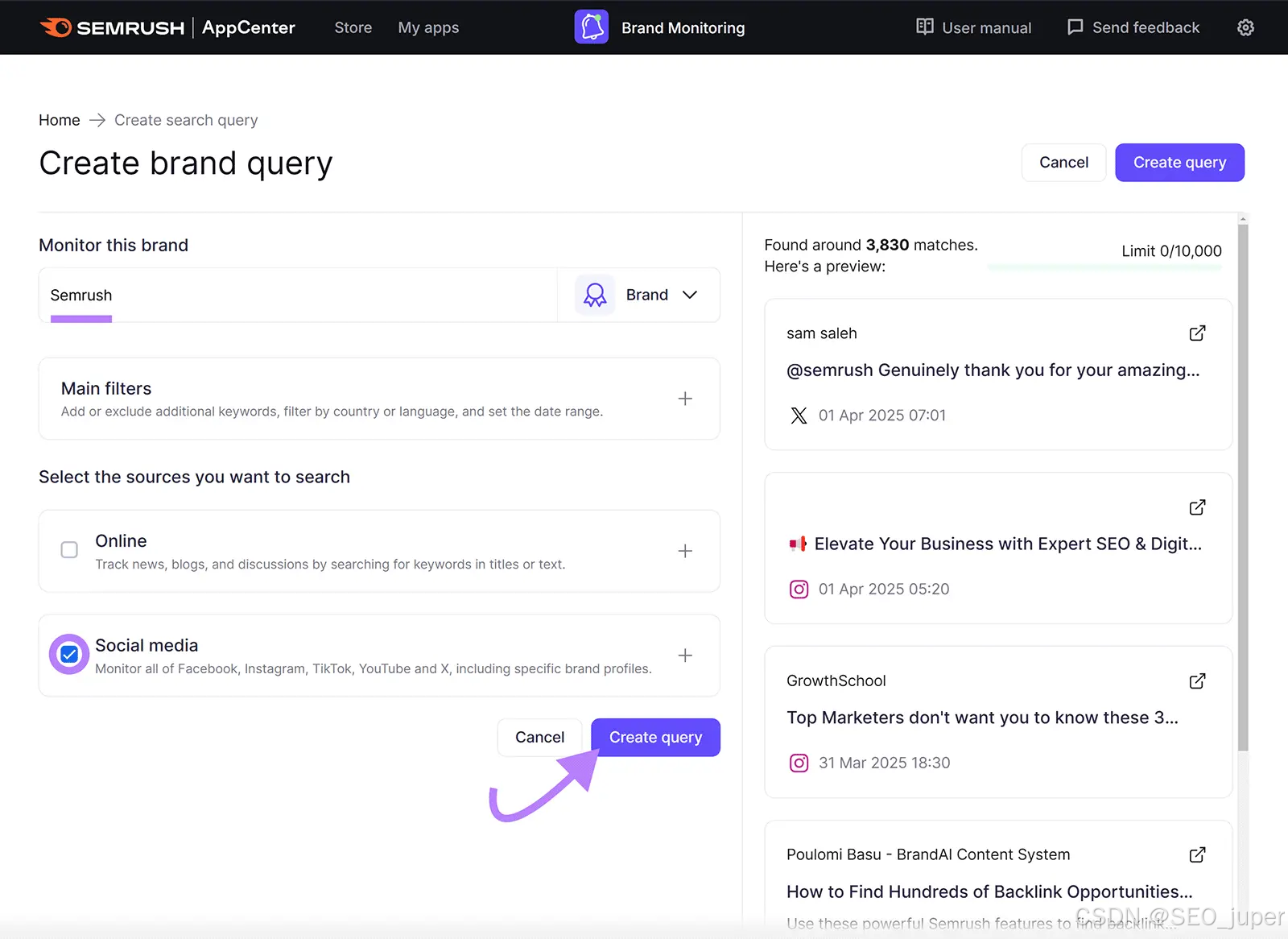Click the Limit 0/10,000 label
The height and width of the screenshot is (939, 1288).
click(1171, 251)
